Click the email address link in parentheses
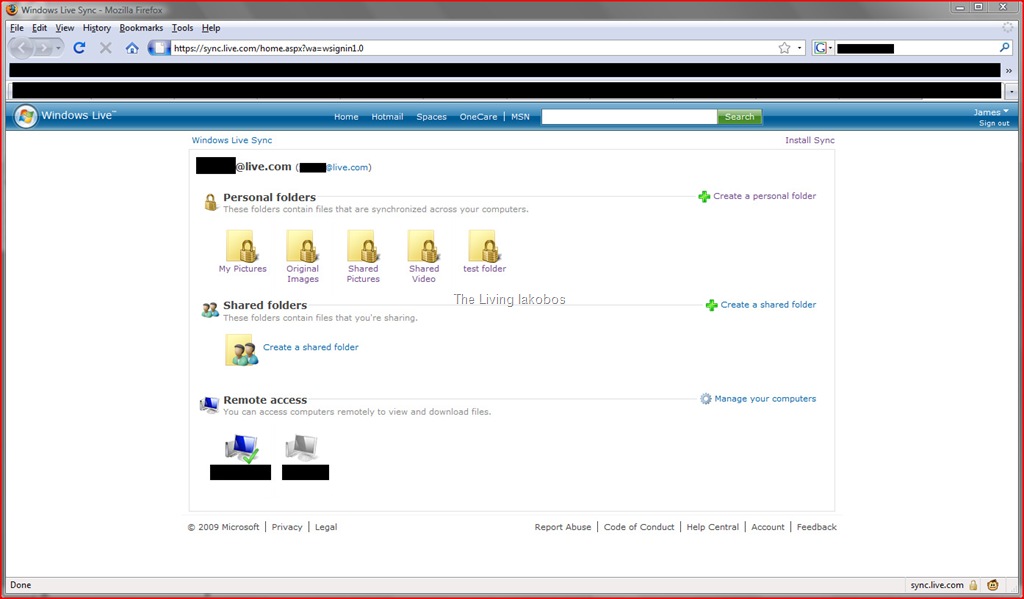1024x599 pixels. pos(336,167)
